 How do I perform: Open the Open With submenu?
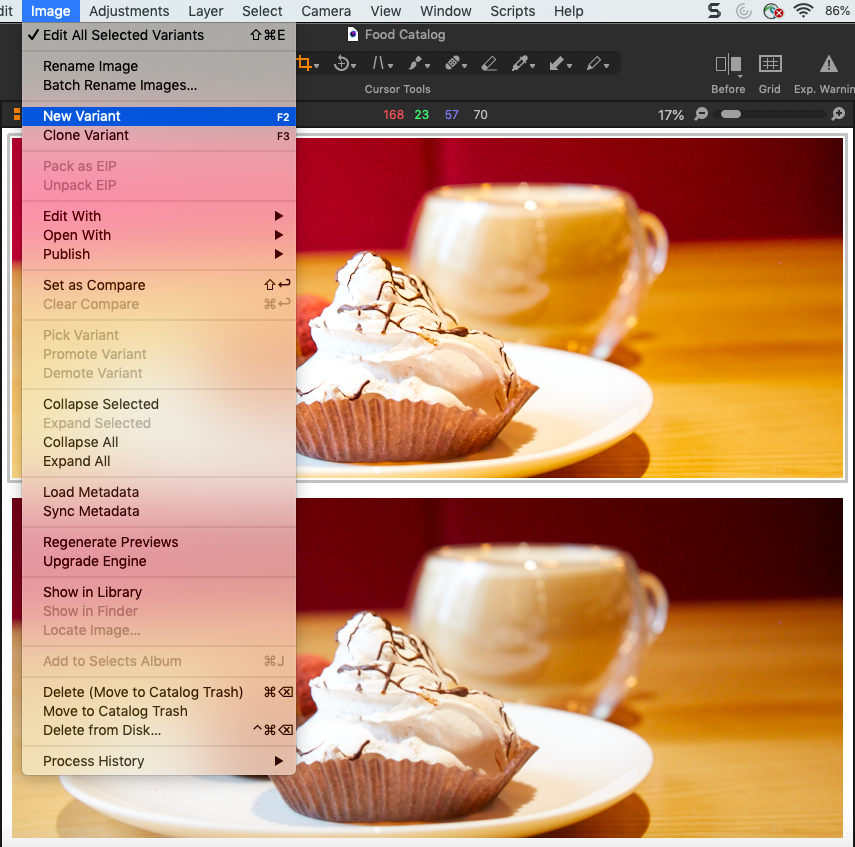159,235
